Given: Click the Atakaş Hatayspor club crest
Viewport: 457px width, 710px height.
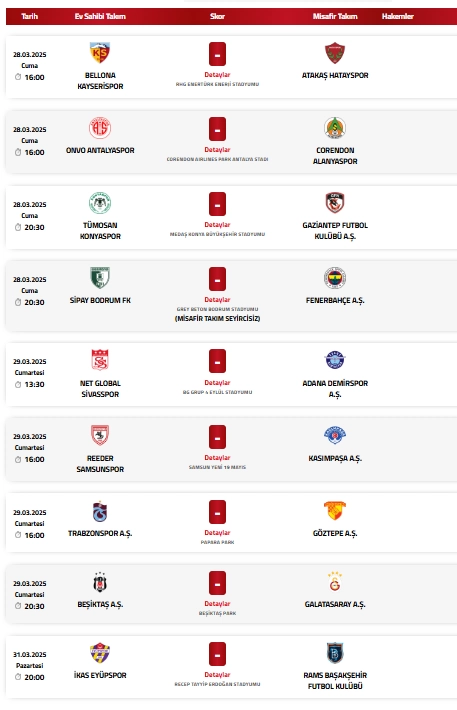Looking at the screenshot, I should [335, 53].
